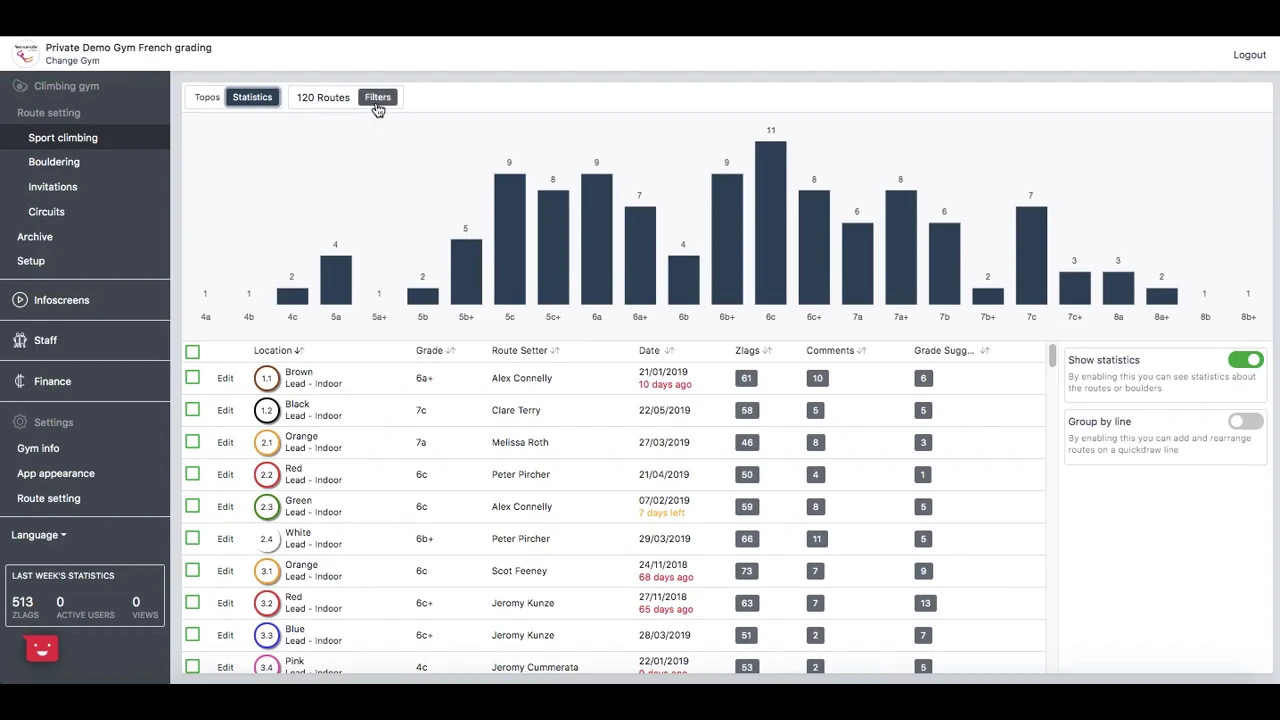Viewport: 1280px width, 720px height.
Task: Click the 5c grade bar in chart
Action: [509, 239]
